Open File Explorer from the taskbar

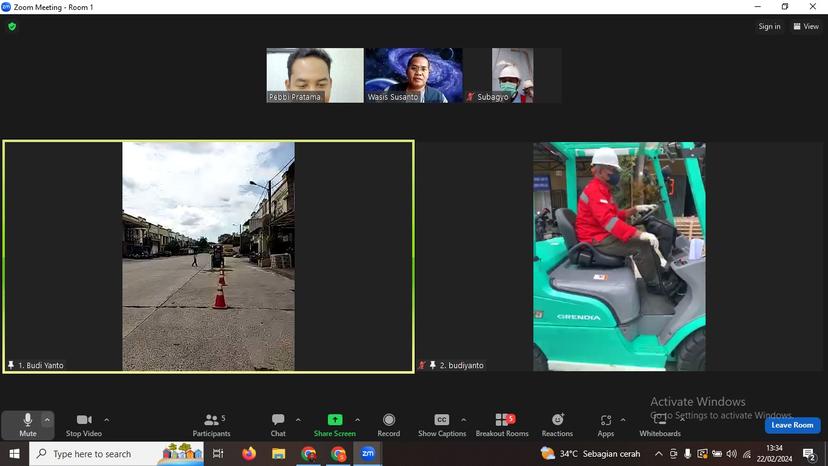[278, 453]
